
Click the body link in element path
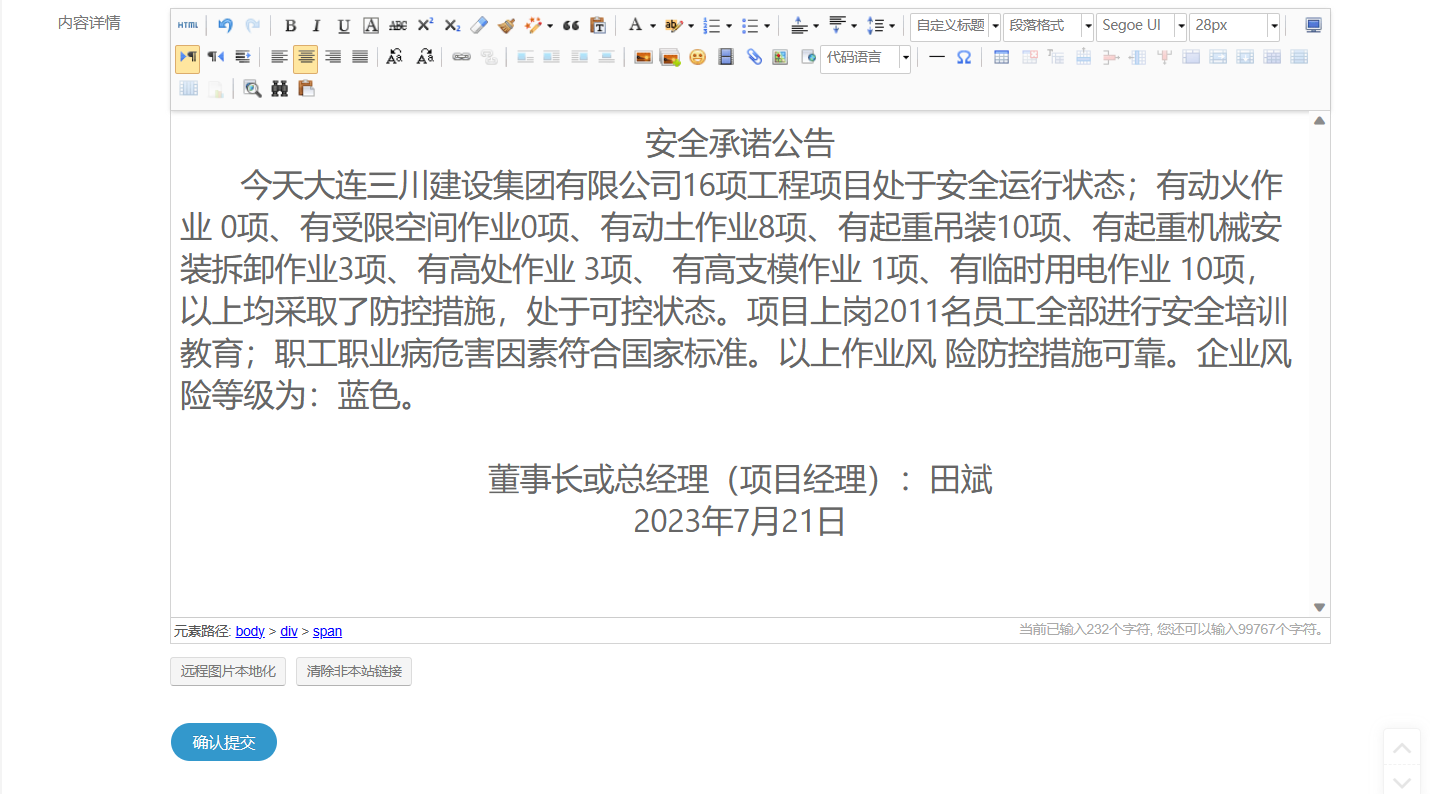pos(250,631)
